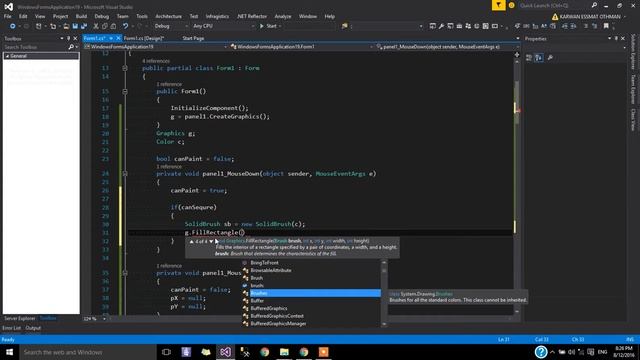640x360 pixels.
Task: Open the Build menu
Action: [81, 16]
